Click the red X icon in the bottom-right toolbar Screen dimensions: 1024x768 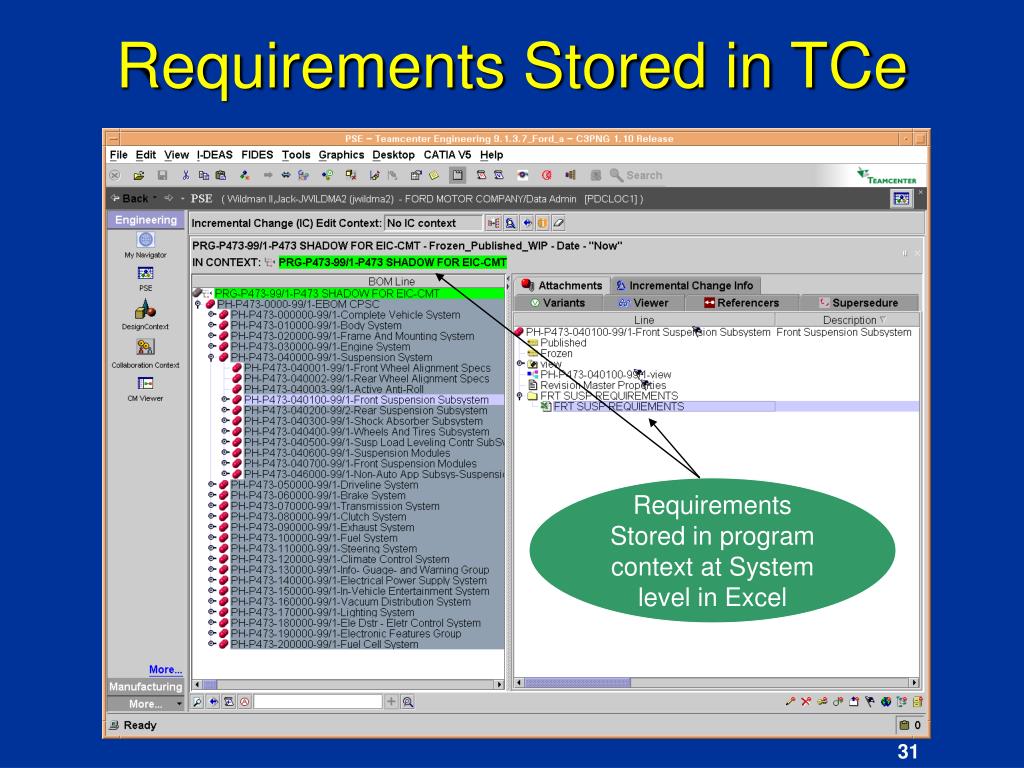(806, 702)
